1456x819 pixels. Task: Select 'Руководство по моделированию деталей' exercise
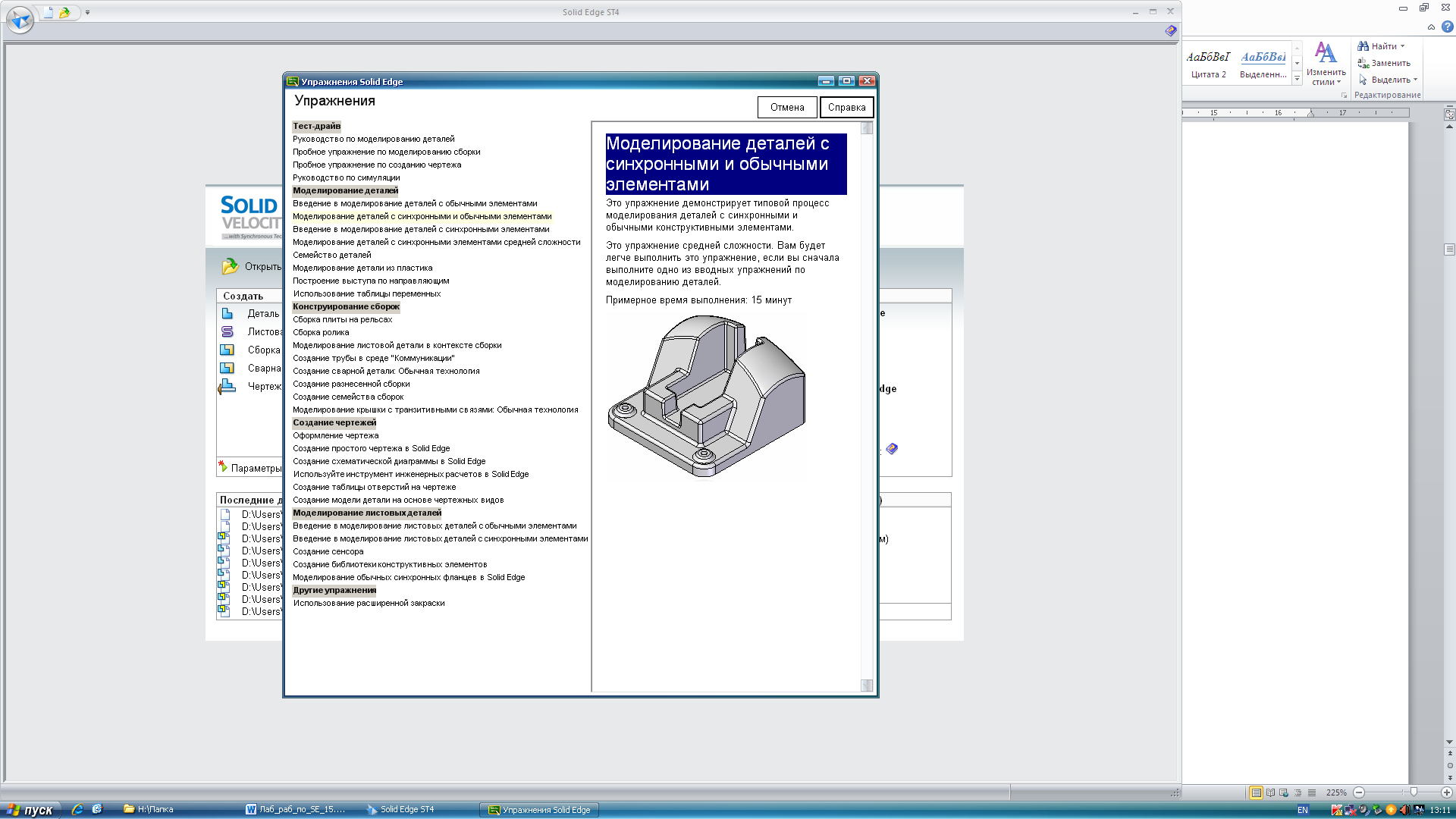[374, 139]
